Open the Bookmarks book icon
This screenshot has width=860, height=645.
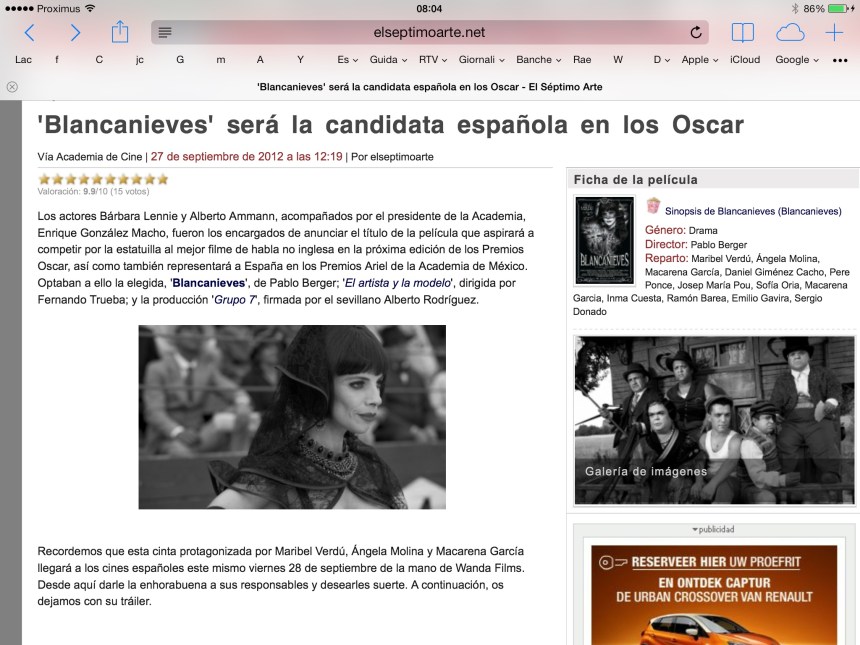(x=742, y=33)
